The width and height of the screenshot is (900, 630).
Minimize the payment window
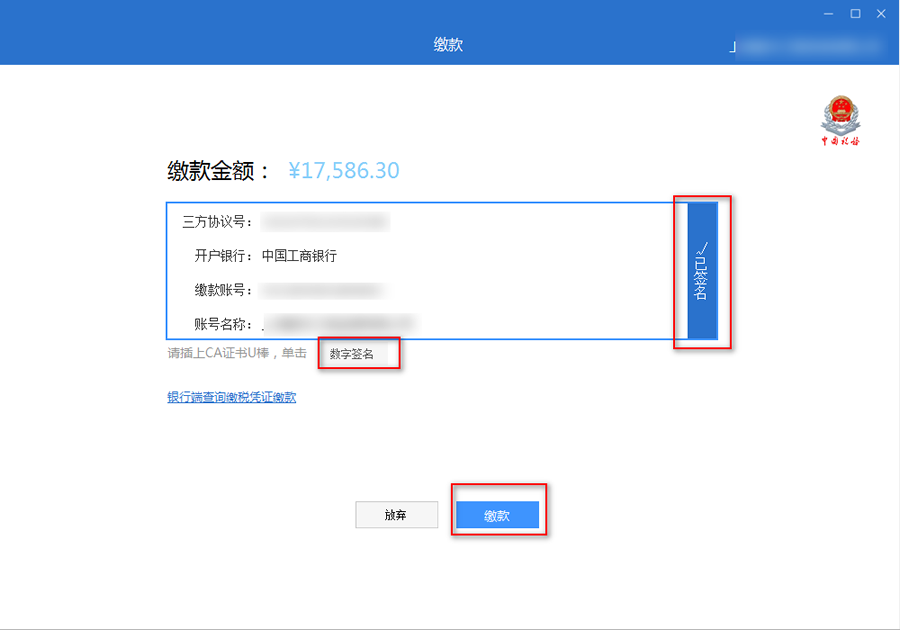click(x=829, y=13)
